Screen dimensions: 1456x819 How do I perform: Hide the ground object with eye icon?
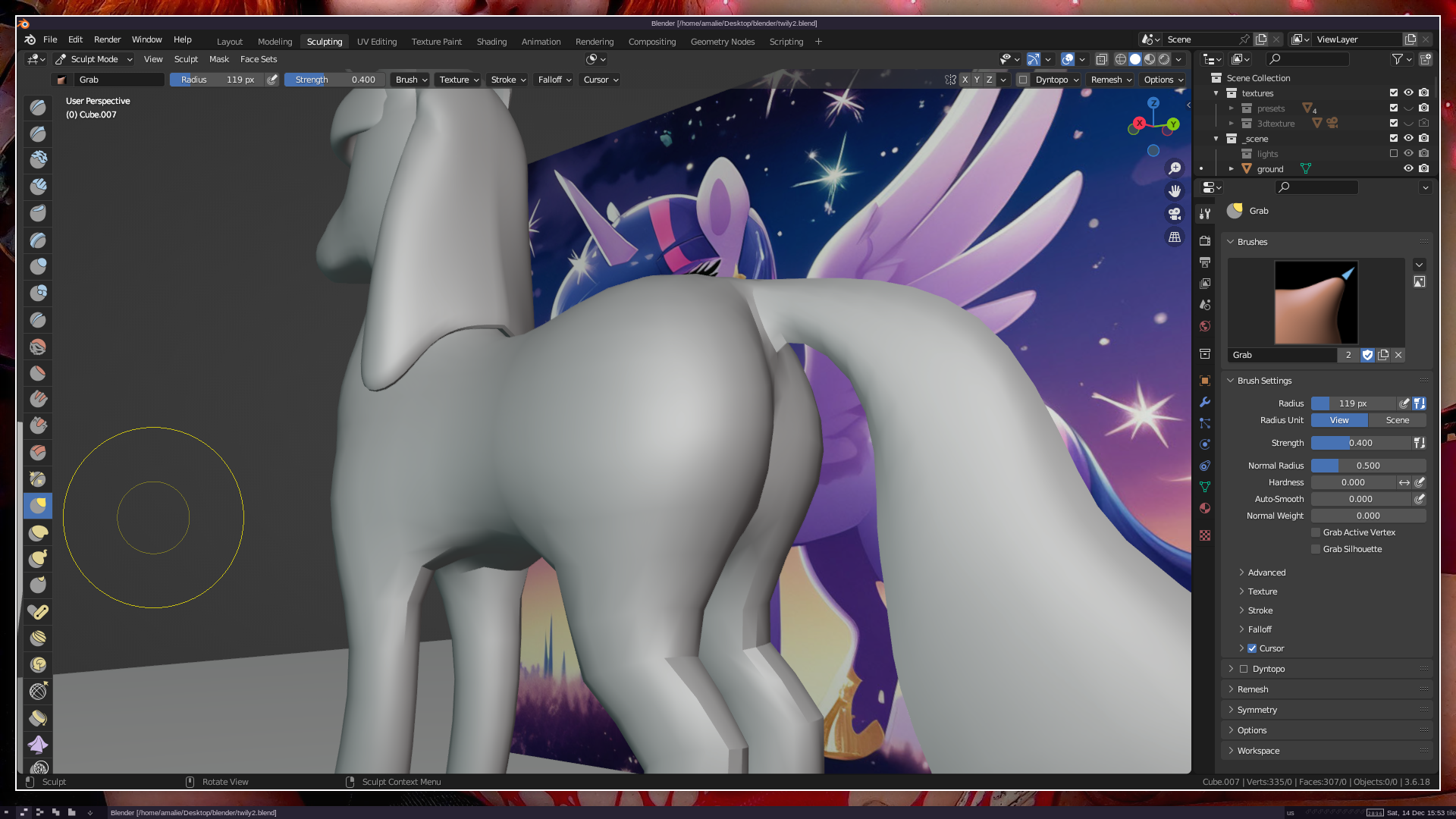pyautogui.click(x=1408, y=168)
